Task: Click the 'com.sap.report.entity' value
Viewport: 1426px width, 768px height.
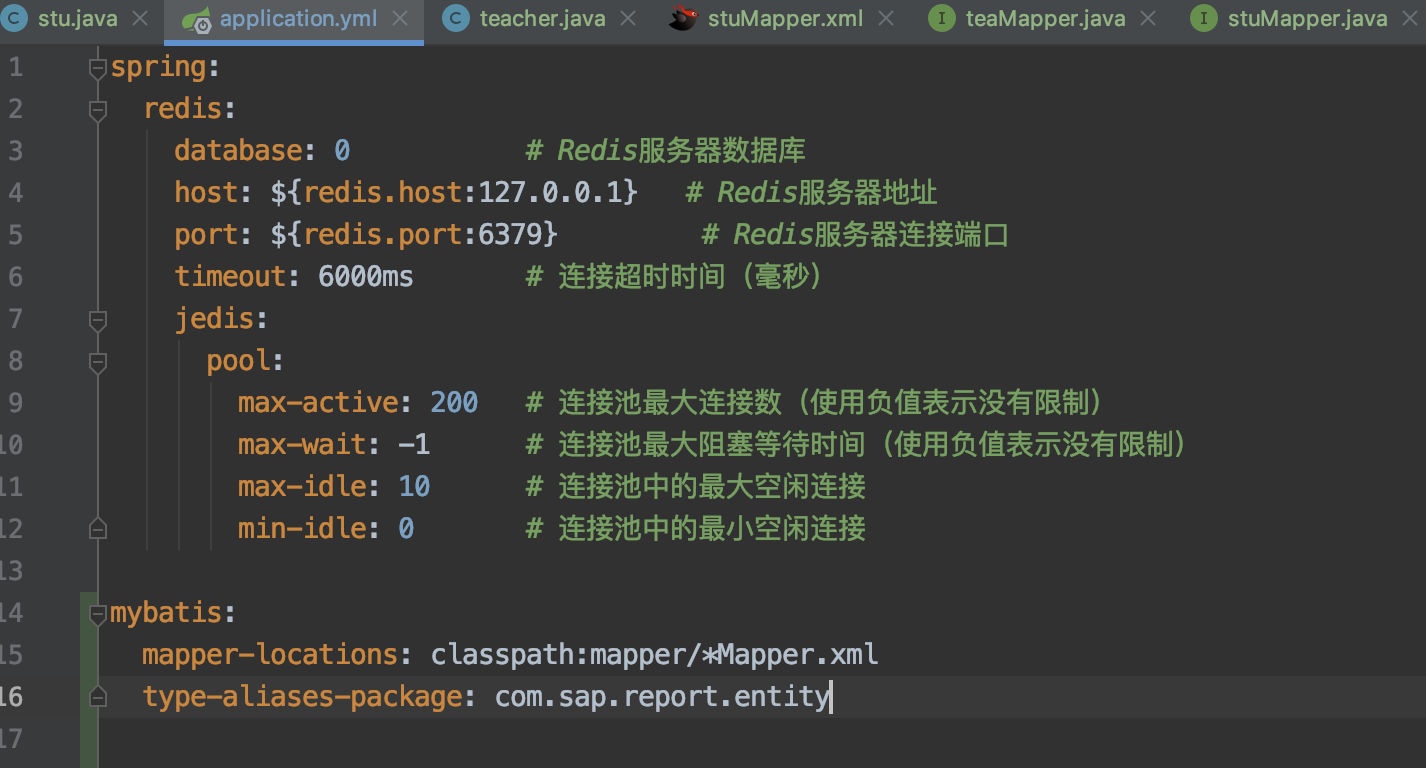Action: coord(662,697)
